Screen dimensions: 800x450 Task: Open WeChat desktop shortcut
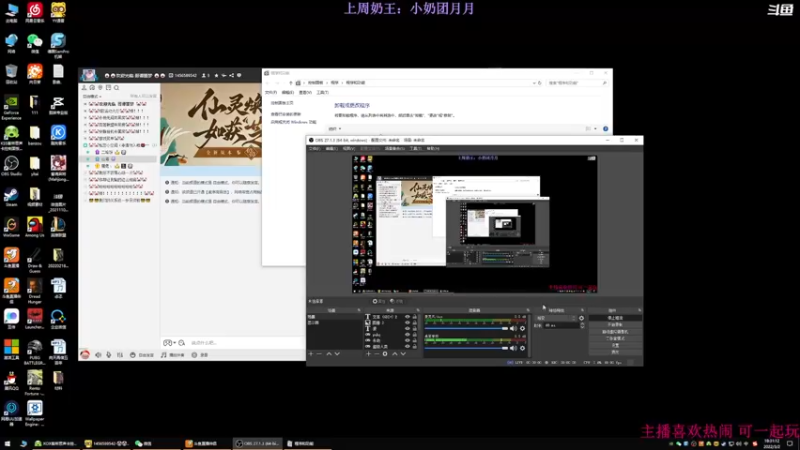(x=35, y=43)
